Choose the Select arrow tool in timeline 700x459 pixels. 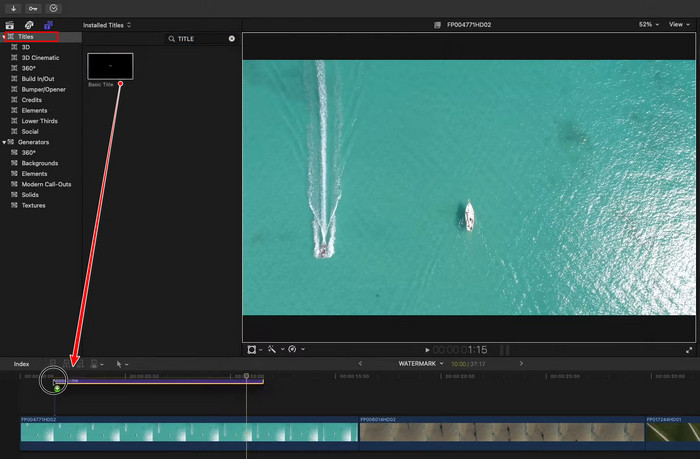[119, 364]
